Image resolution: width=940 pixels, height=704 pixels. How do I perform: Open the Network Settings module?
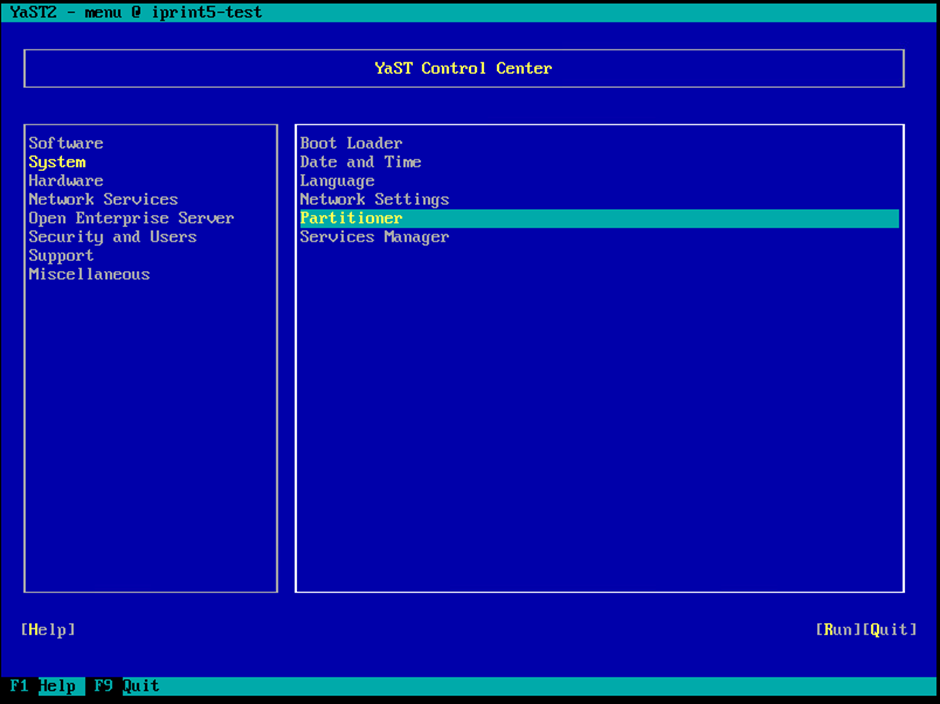point(374,199)
